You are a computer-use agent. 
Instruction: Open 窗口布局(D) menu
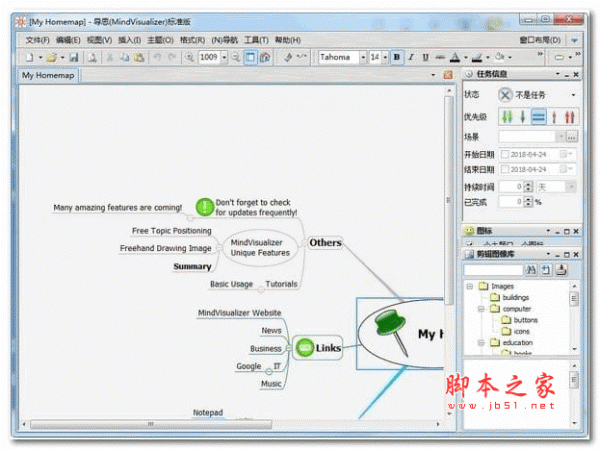pyautogui.click(x=540, y=40)
